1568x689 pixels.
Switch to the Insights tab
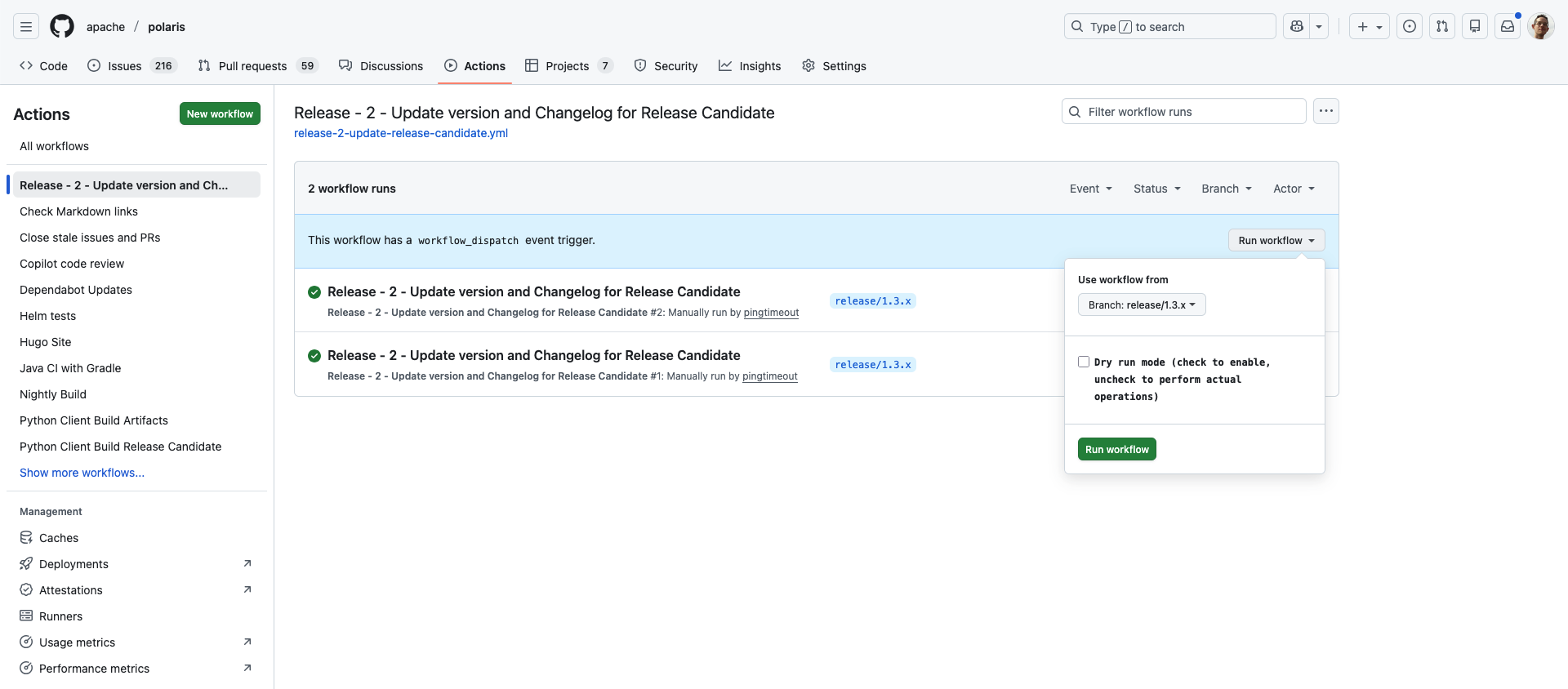(750, 66)
